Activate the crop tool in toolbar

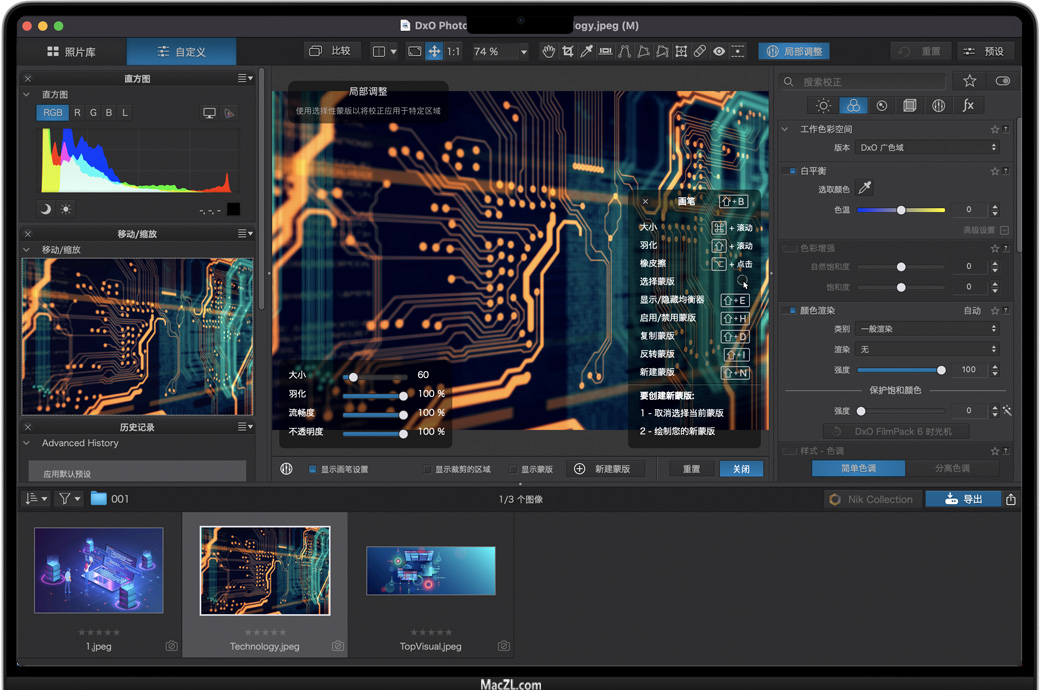coord(567,51)
